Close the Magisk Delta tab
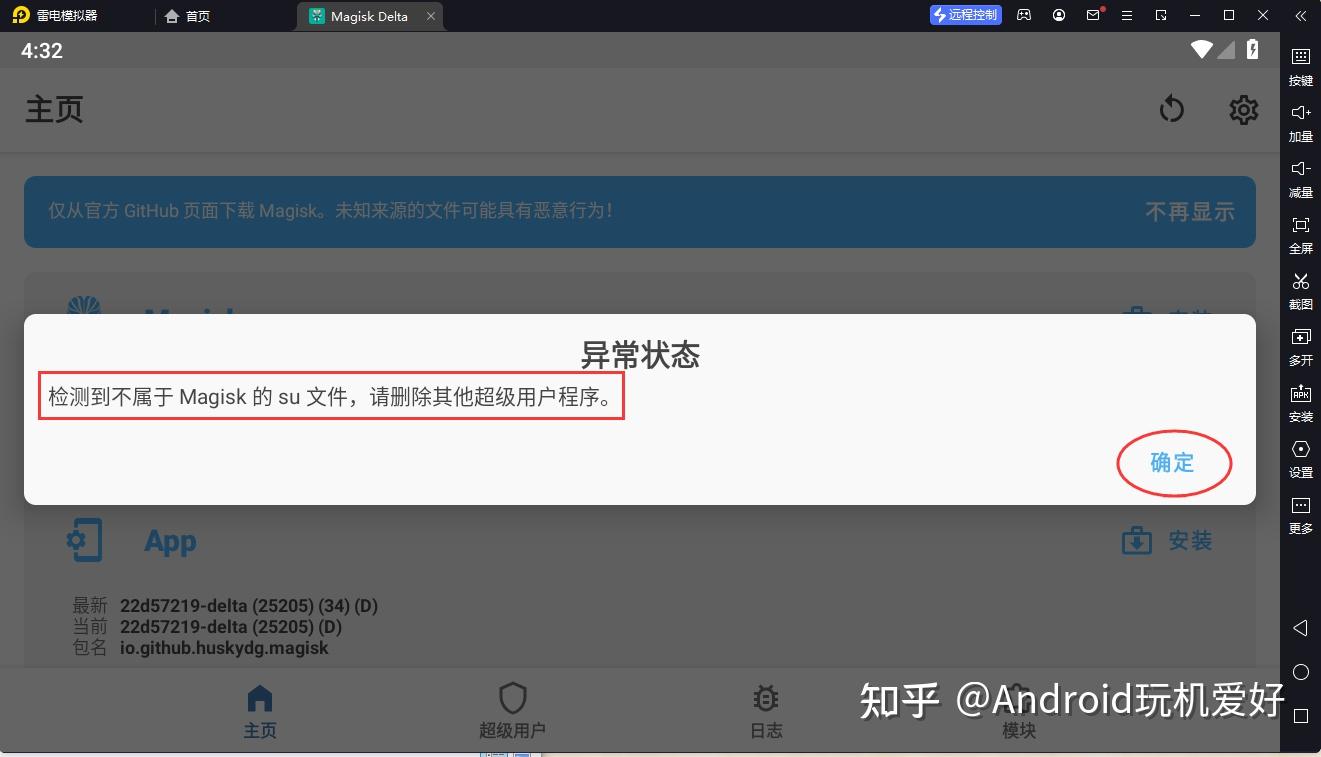 431,16
